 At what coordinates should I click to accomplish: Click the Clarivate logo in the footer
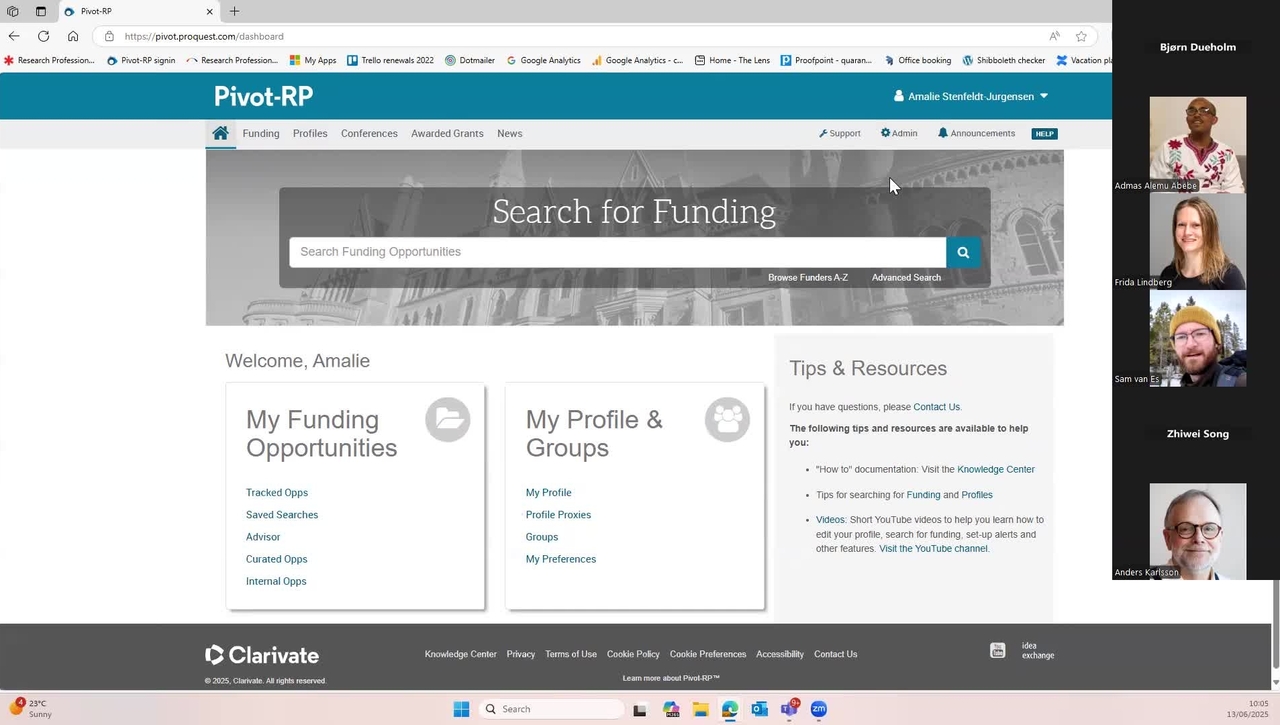point(262,655)
